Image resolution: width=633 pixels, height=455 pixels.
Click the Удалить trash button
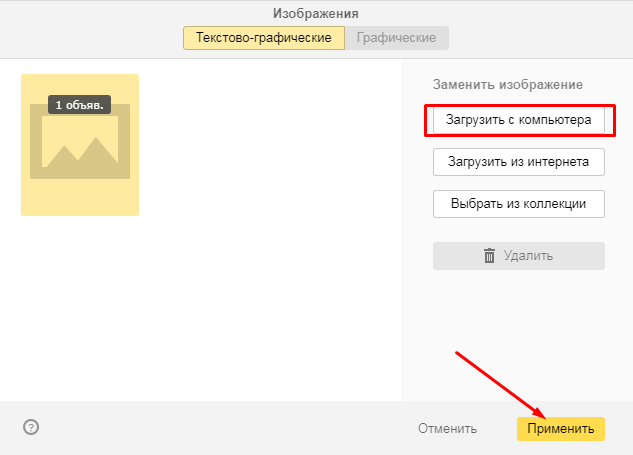click(519, 256)
